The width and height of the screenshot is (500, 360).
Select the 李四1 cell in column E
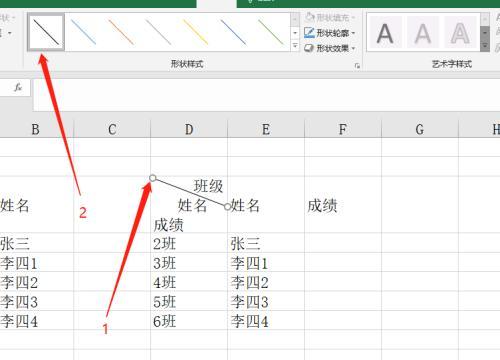[x=266, y=262]
